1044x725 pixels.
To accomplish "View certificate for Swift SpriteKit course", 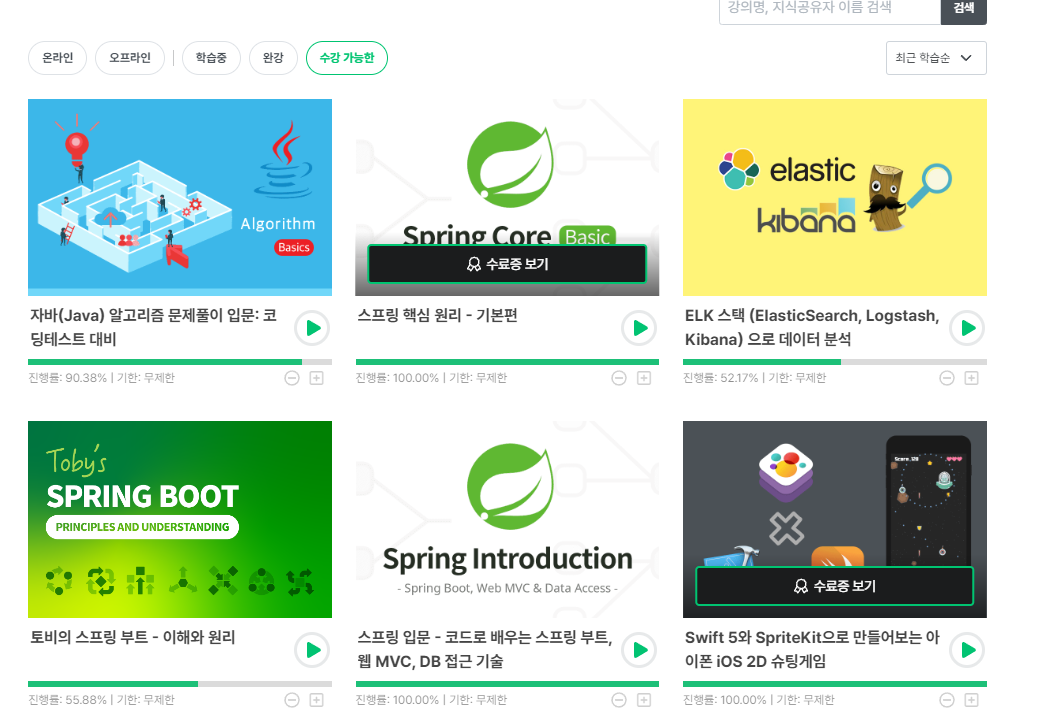I will pos(835,587).
